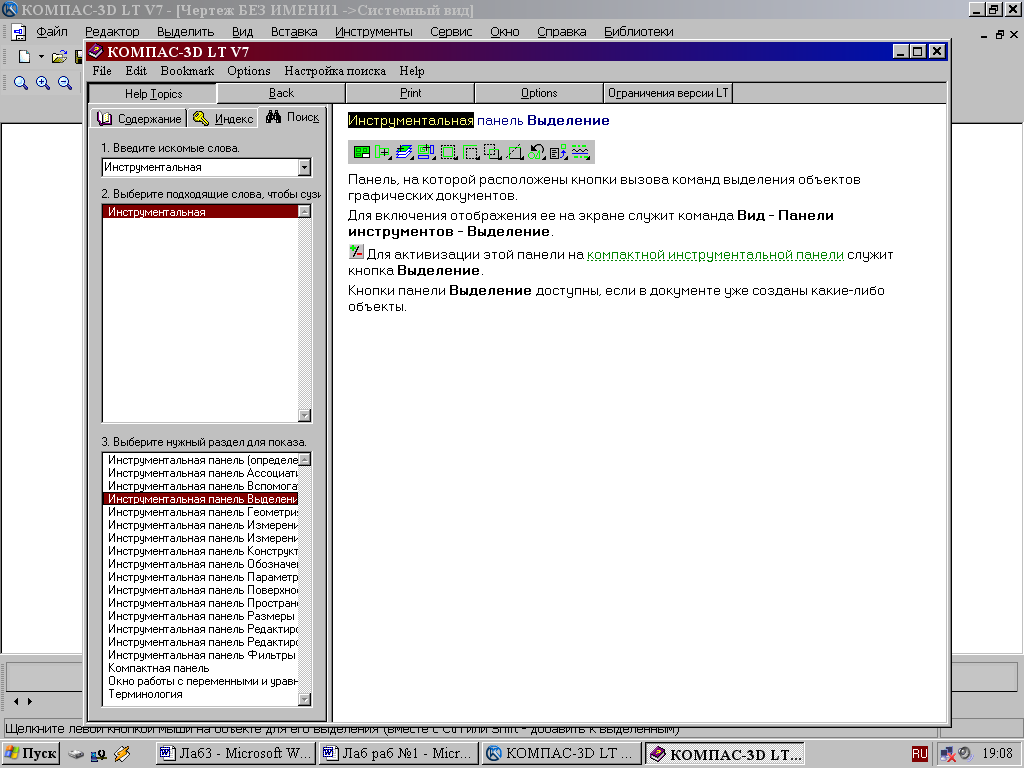Click the Zoom out magnifier icon

pos(65,83)
